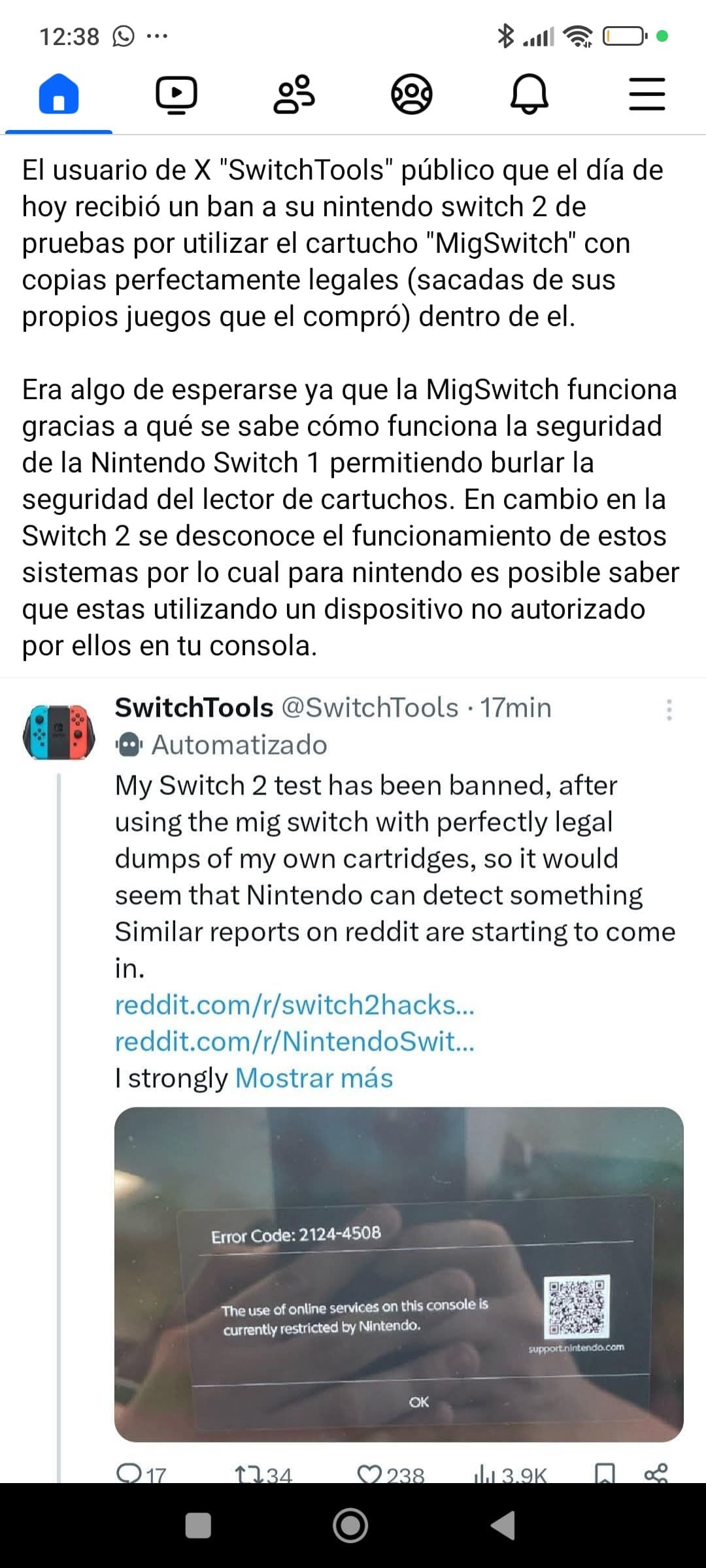Open the hamburger menu
The image size is (706, 1568).
click(647, 95)
